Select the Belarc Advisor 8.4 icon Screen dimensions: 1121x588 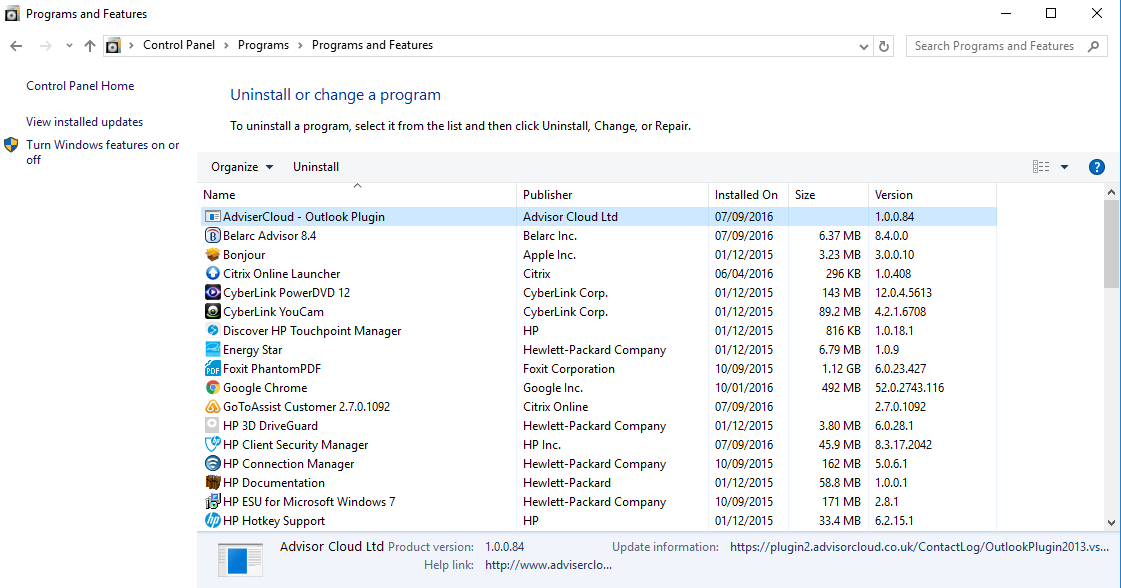click(x=212, y=236)
